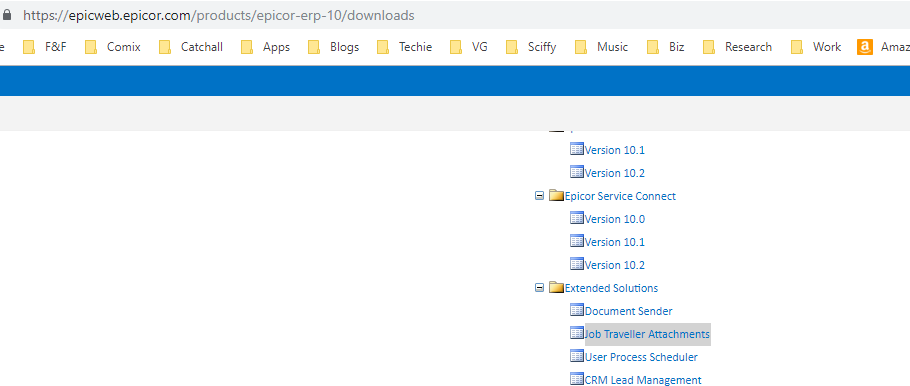Click the table icon beside User Process Scheduler

577,356
